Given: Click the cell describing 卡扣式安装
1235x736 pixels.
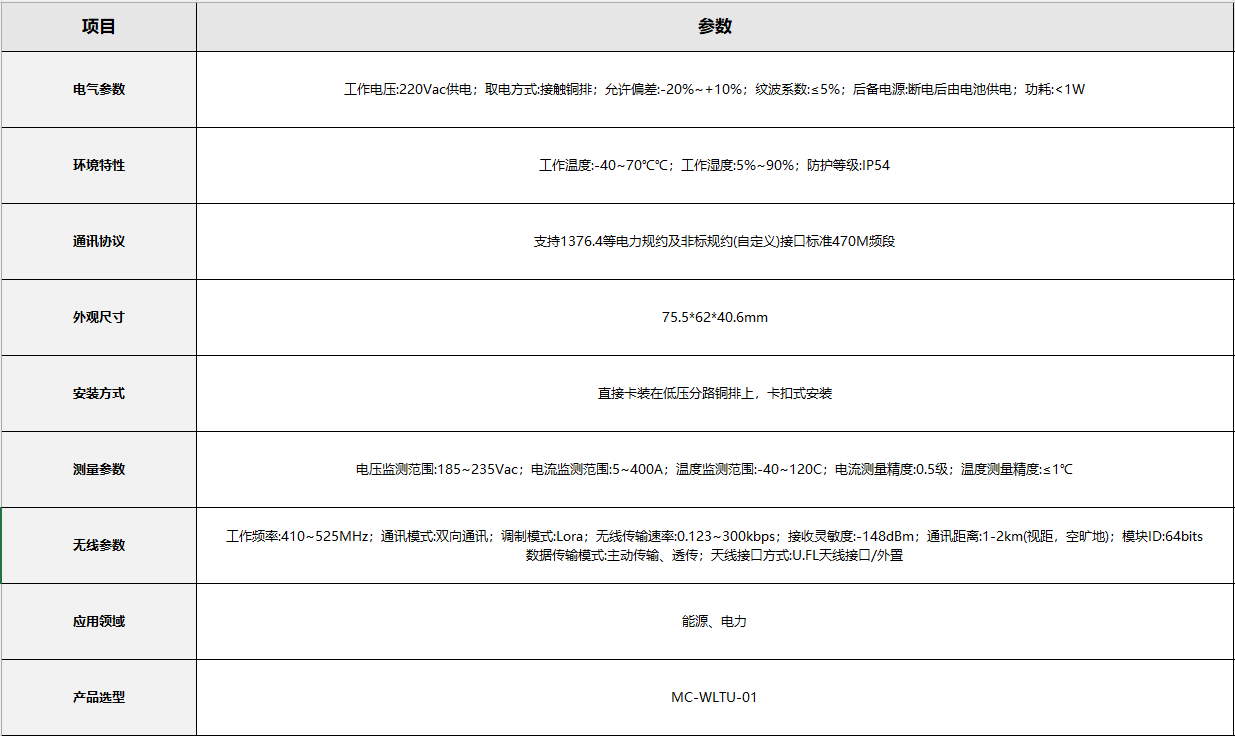Looking at the screenshot, I should [x=714, y=393].
